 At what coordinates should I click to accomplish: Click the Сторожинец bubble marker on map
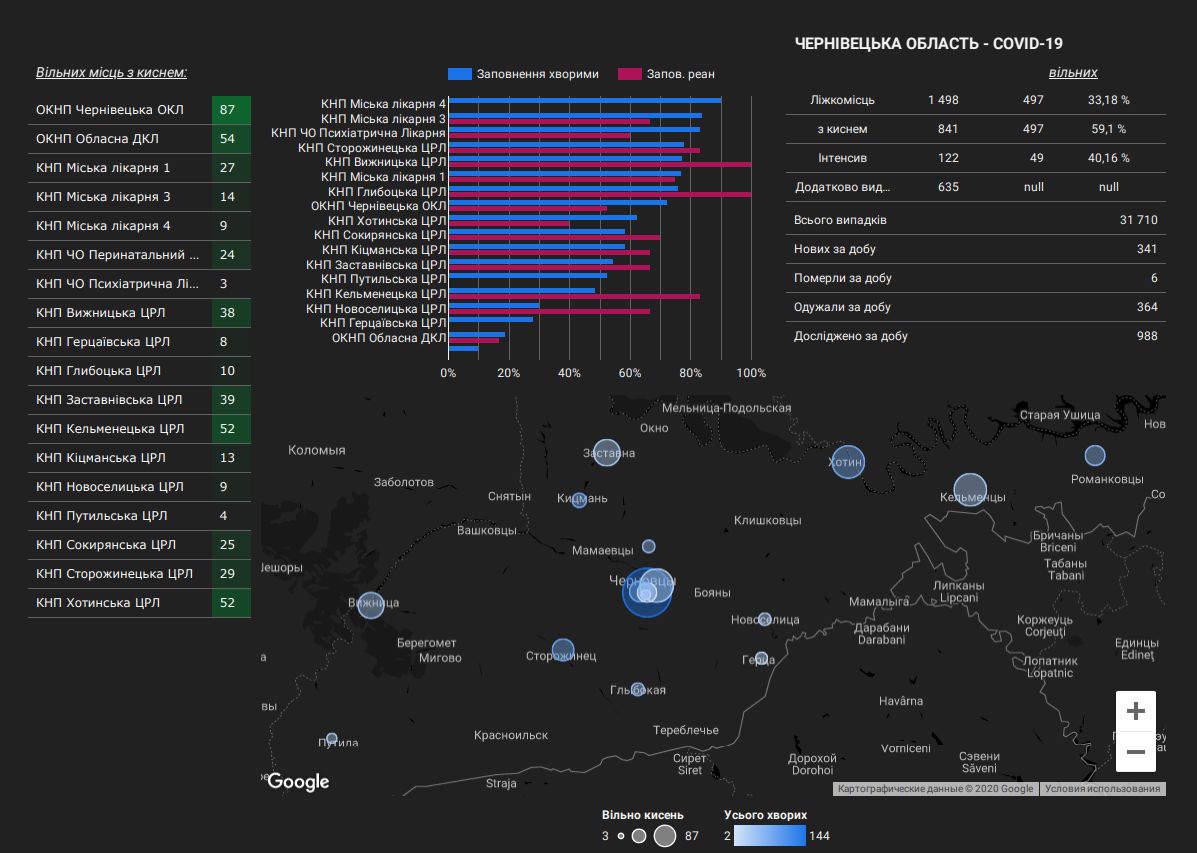(563, 650)
